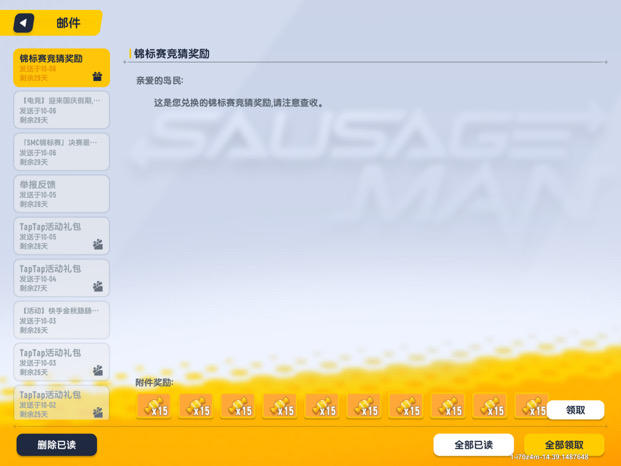Click gift icon on TapTap活动礼包 sent 10-03
This screenshot has width=621, height=466.
[x=97, y=370]
